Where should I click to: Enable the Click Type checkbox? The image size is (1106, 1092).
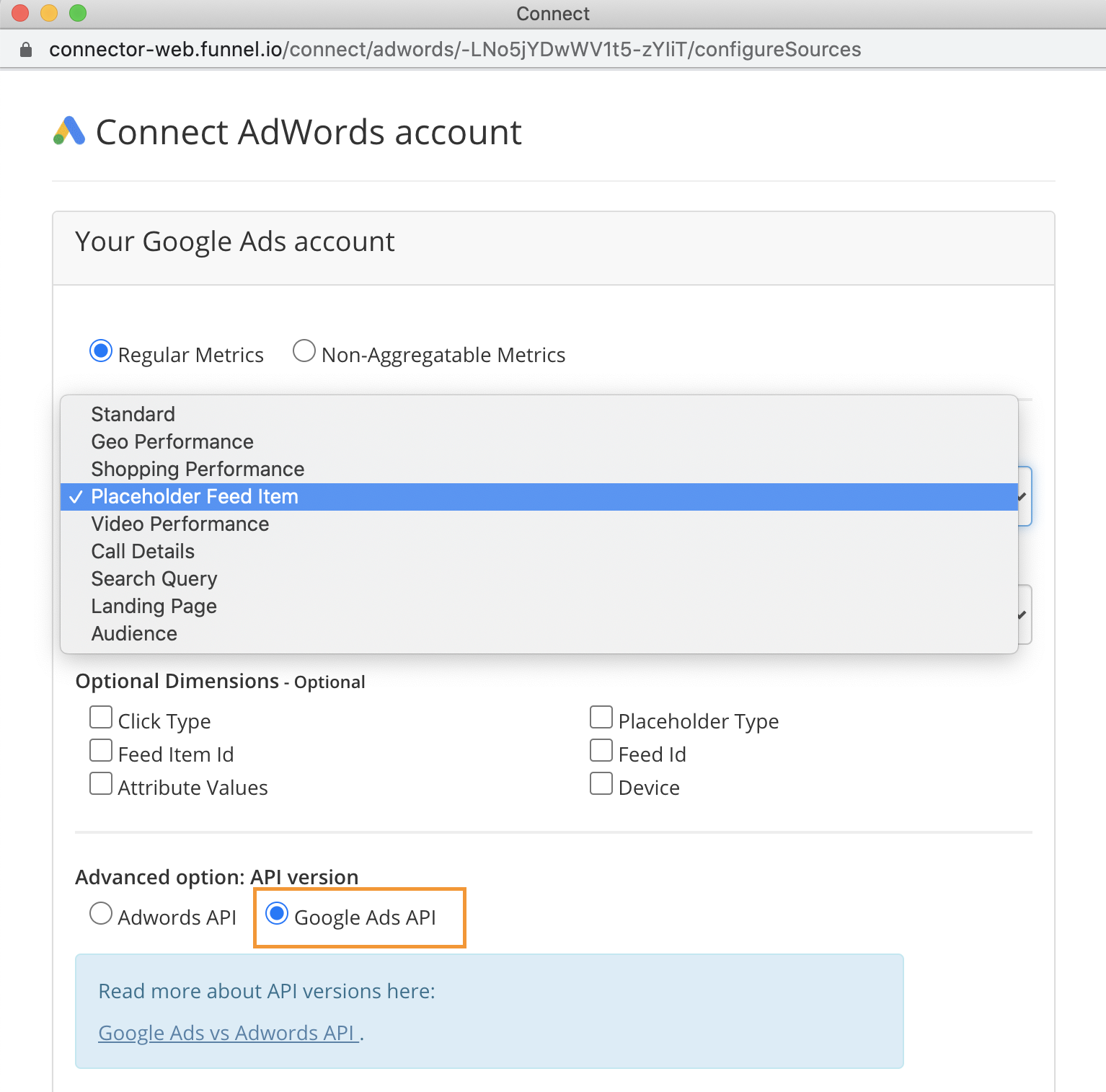101,718
